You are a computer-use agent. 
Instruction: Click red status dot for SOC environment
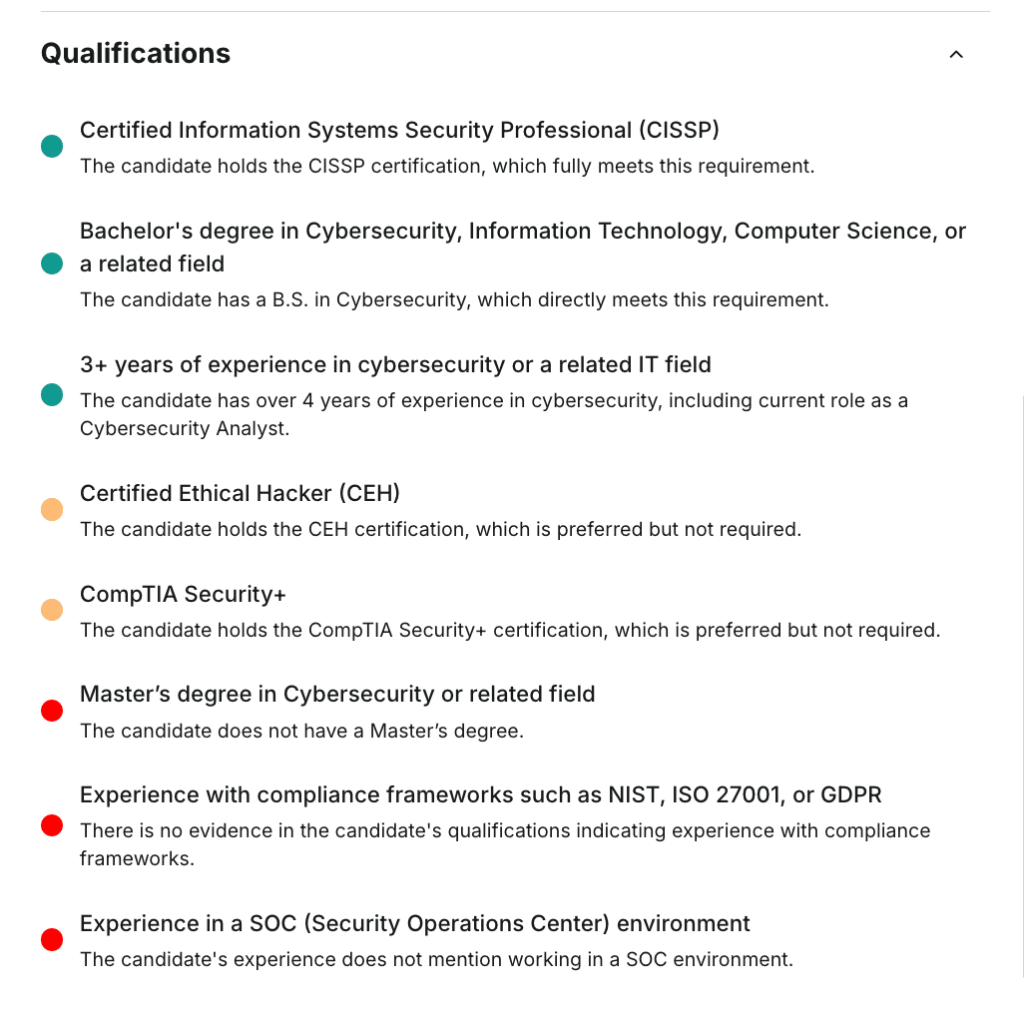[52, 940]
